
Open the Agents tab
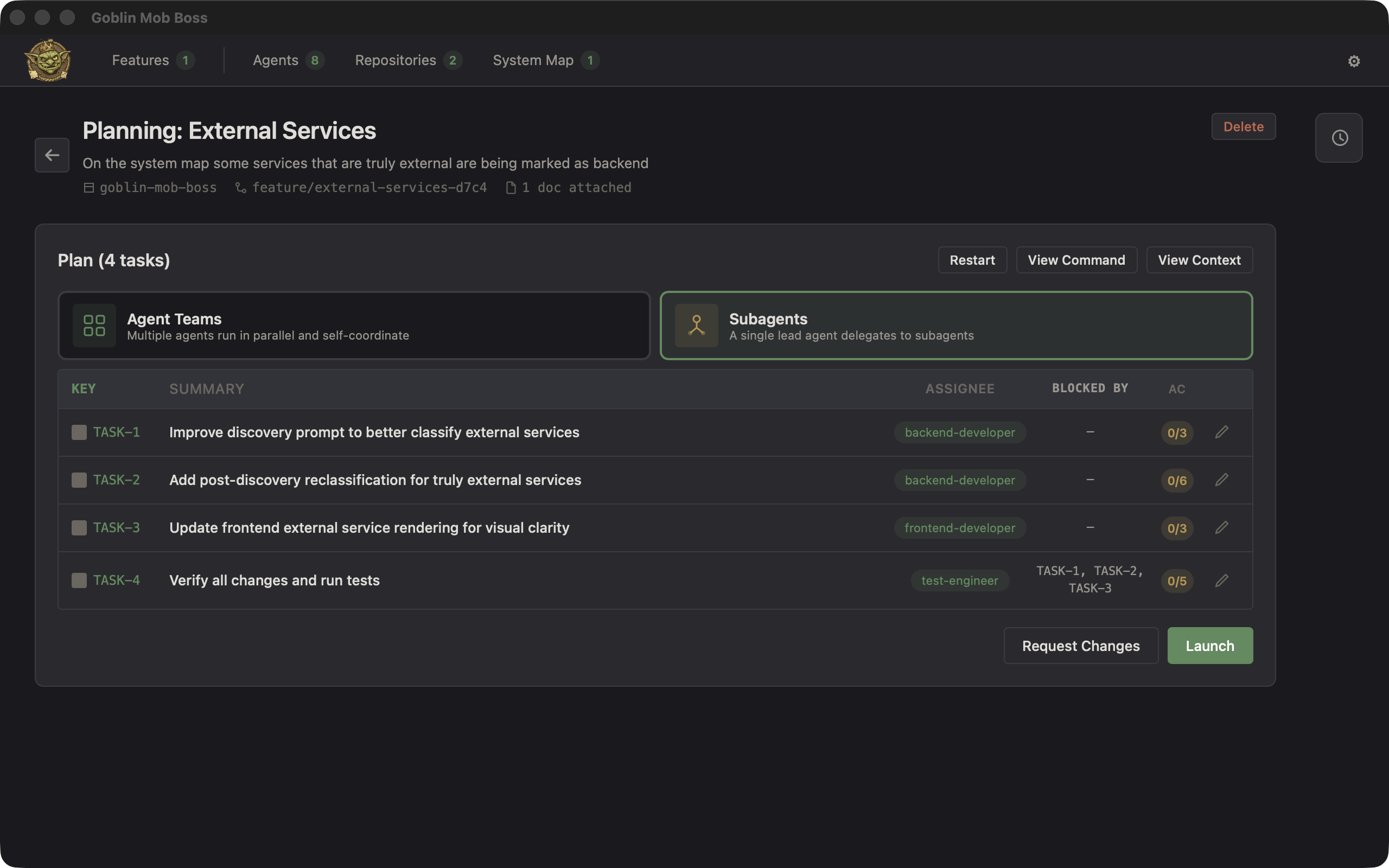point(276,60)
